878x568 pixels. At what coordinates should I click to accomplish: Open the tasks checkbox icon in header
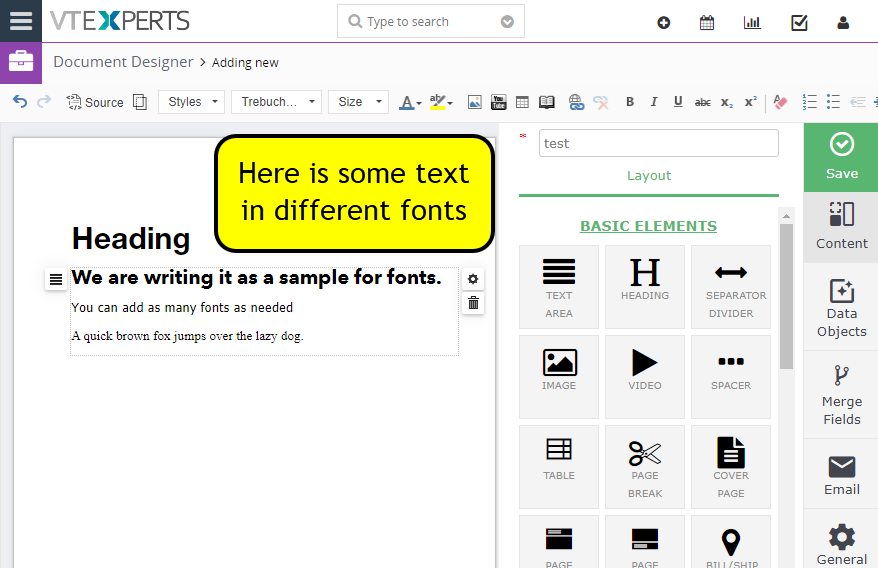pos(799,22)
